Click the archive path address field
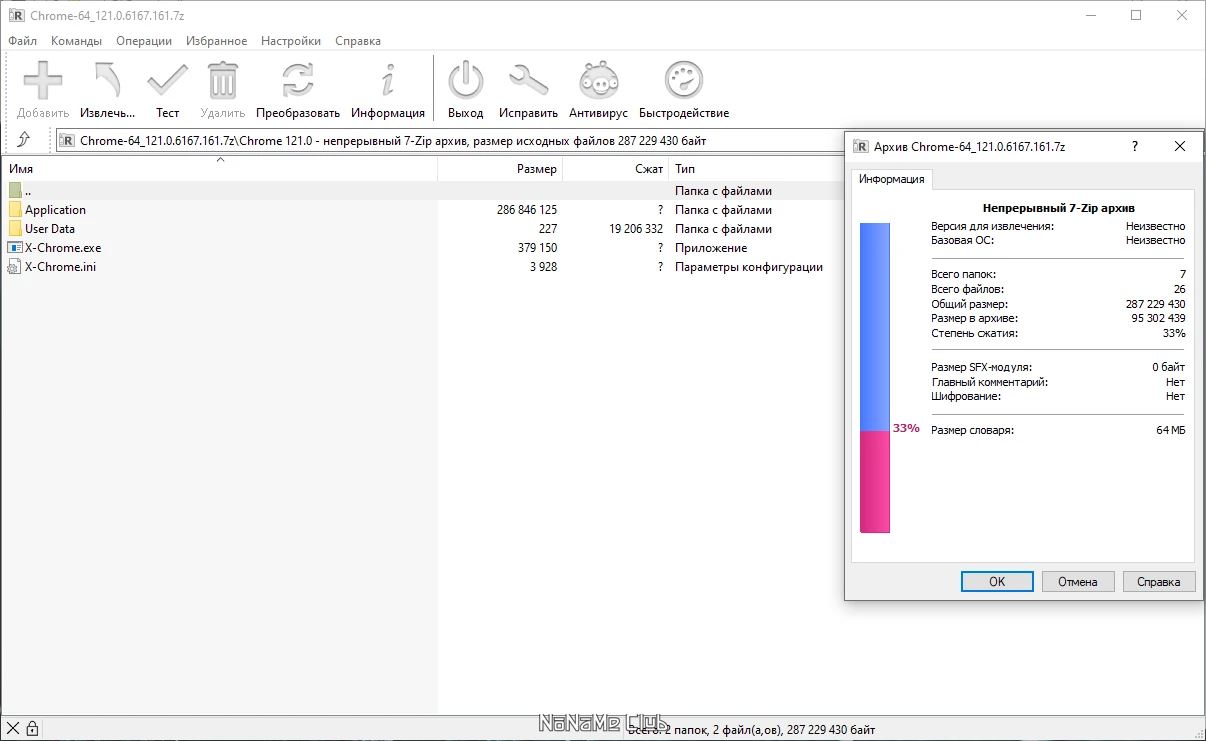 [448, 141]
